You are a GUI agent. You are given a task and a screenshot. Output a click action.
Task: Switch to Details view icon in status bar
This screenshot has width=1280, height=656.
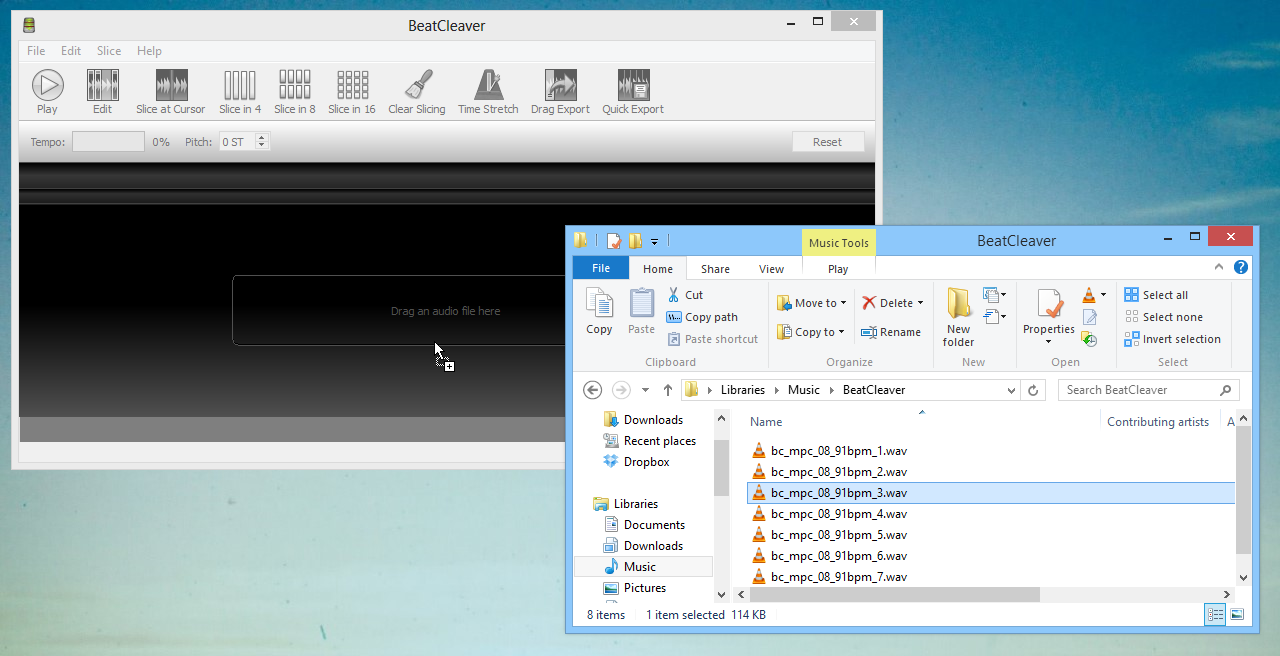point(1216,614)
